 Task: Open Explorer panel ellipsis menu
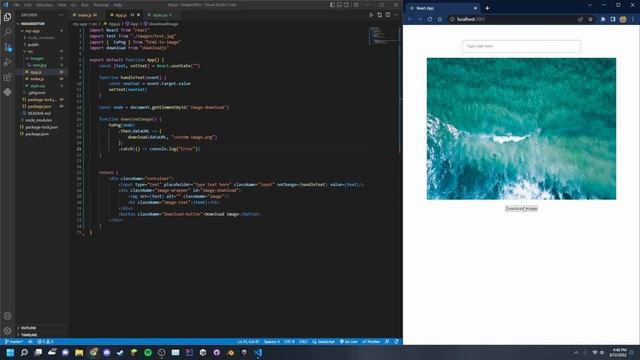(x=61, y=15)
